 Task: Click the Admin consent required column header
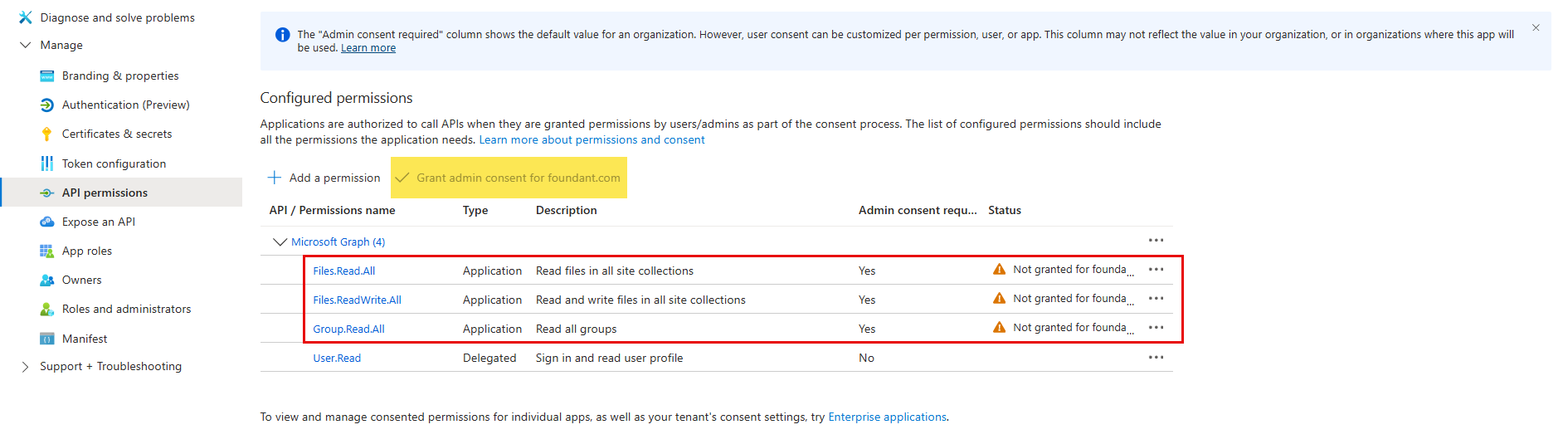click(918, 210)
